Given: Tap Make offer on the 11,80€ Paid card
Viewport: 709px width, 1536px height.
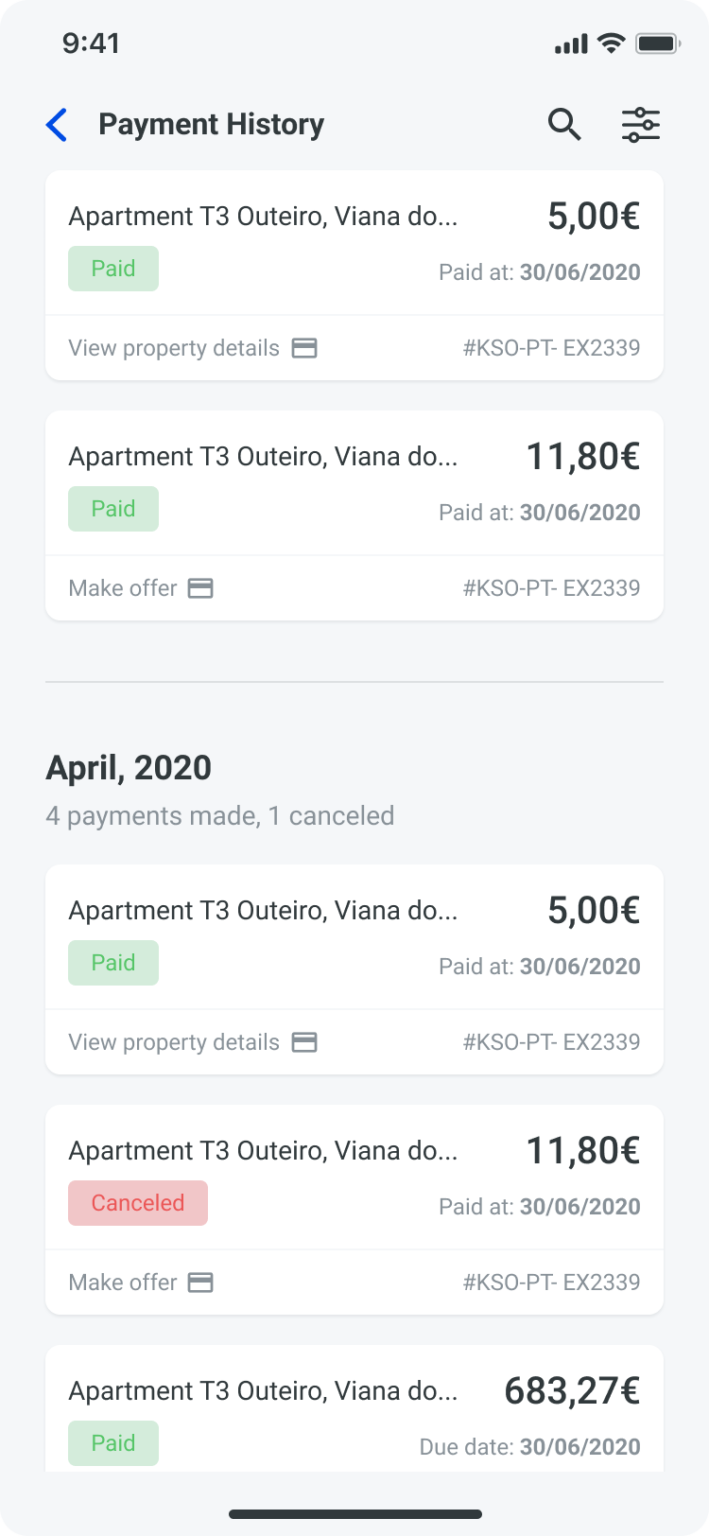Looking at the screenshot, I should click(x=122, y=588).
